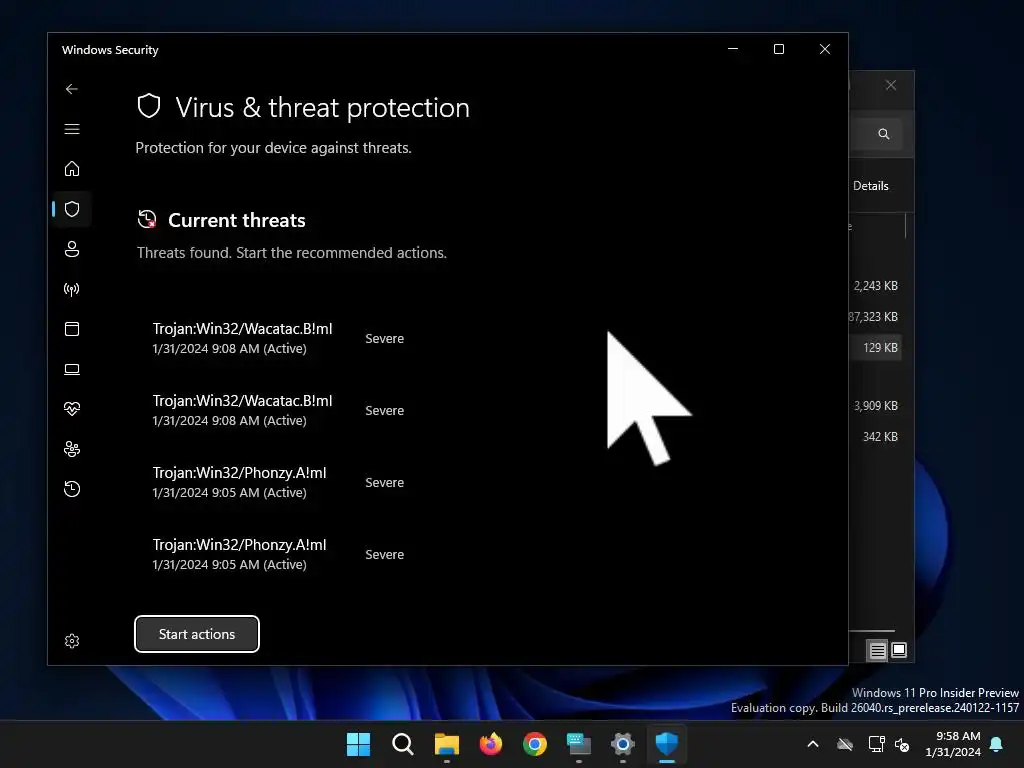
Task: Launch Firefox from the taskbar
Action: coord(490,744)
